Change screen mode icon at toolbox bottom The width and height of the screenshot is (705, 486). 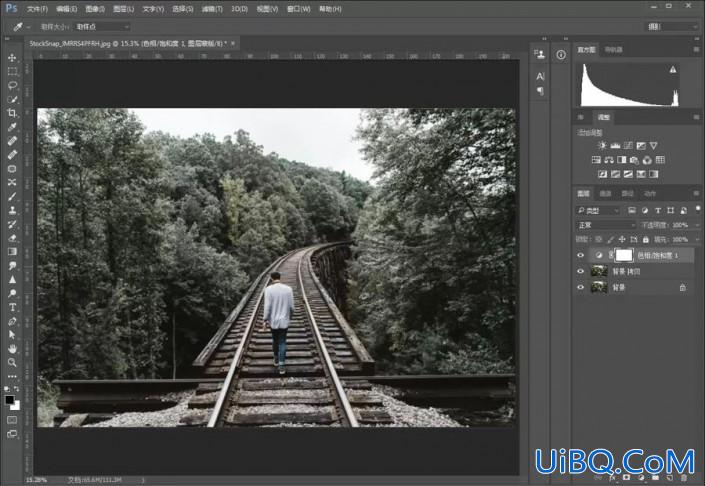coord(12,434)
